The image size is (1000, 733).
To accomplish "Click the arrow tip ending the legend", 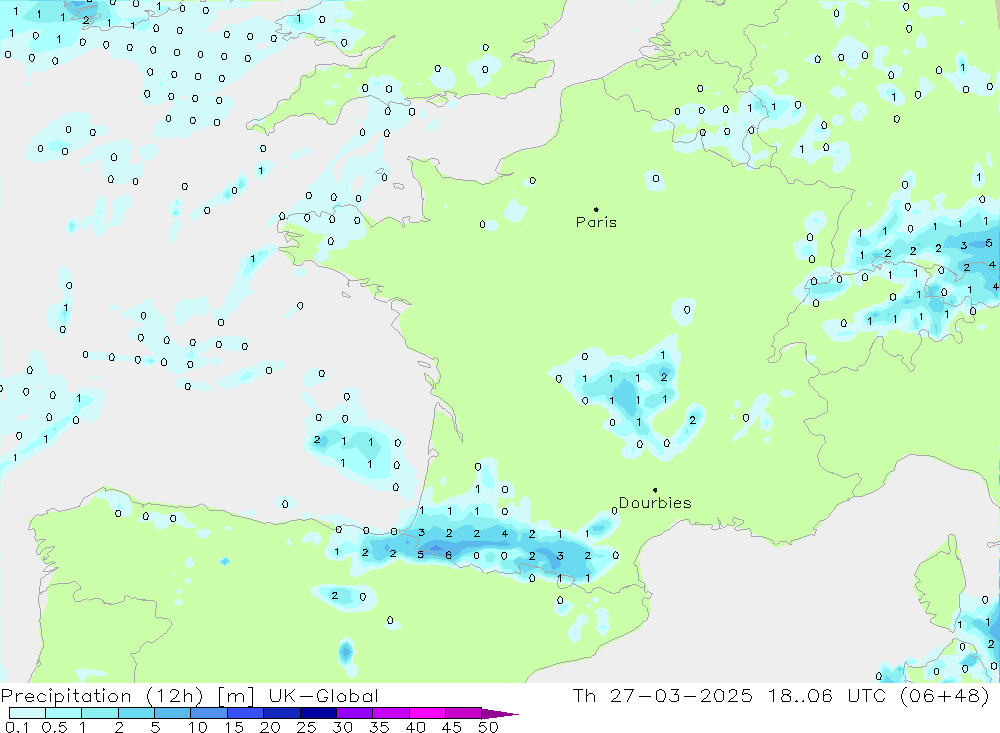I will [500, 714].
